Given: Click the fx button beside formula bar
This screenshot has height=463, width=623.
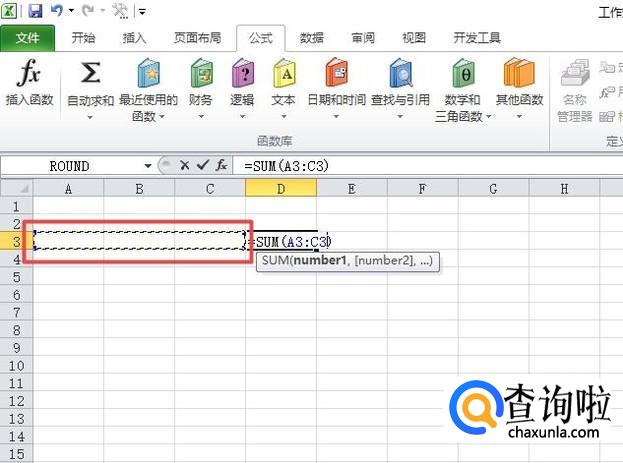Looking at the screenshot, I should point(222,165).
